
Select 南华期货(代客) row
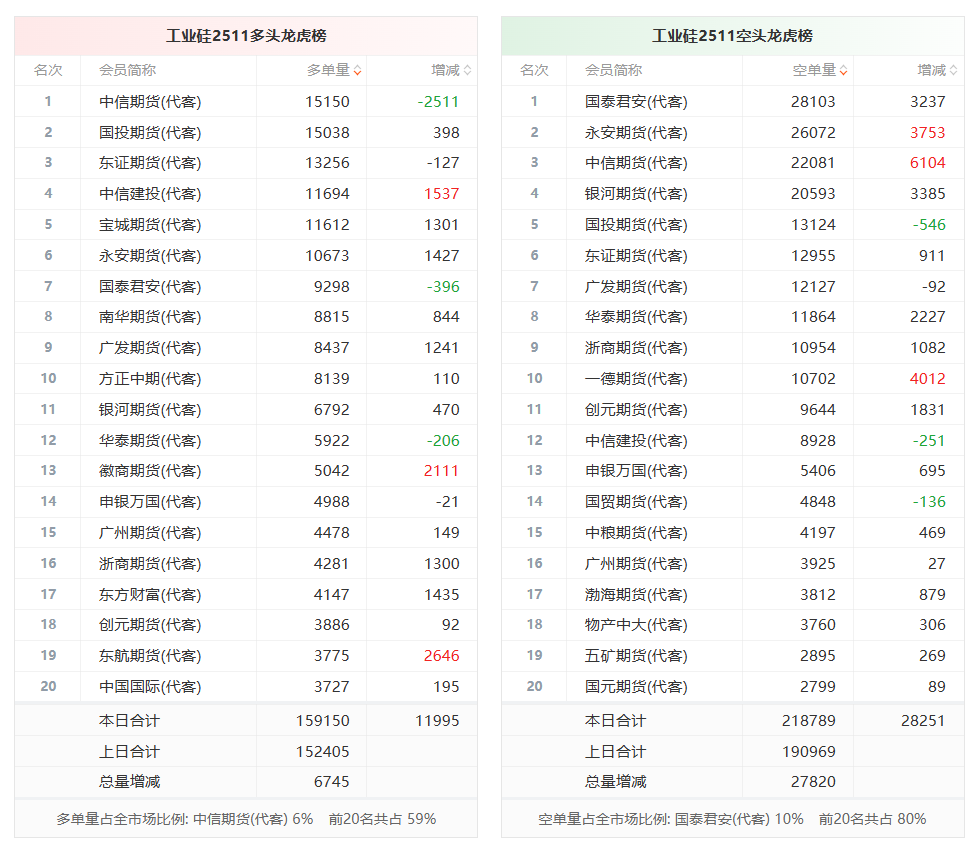point(246,317)
